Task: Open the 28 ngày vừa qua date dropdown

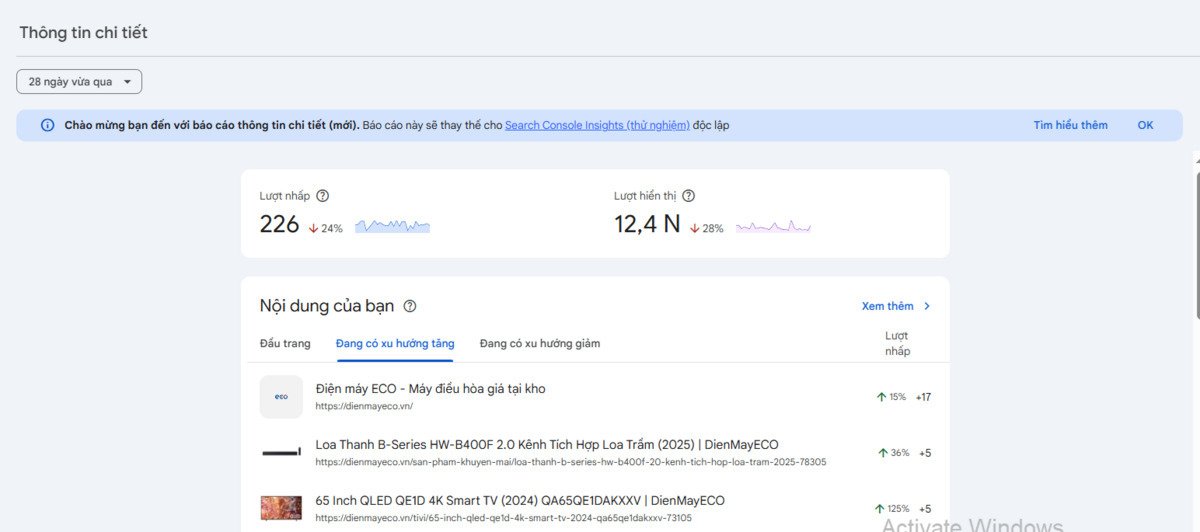Action: coord(79,82)
